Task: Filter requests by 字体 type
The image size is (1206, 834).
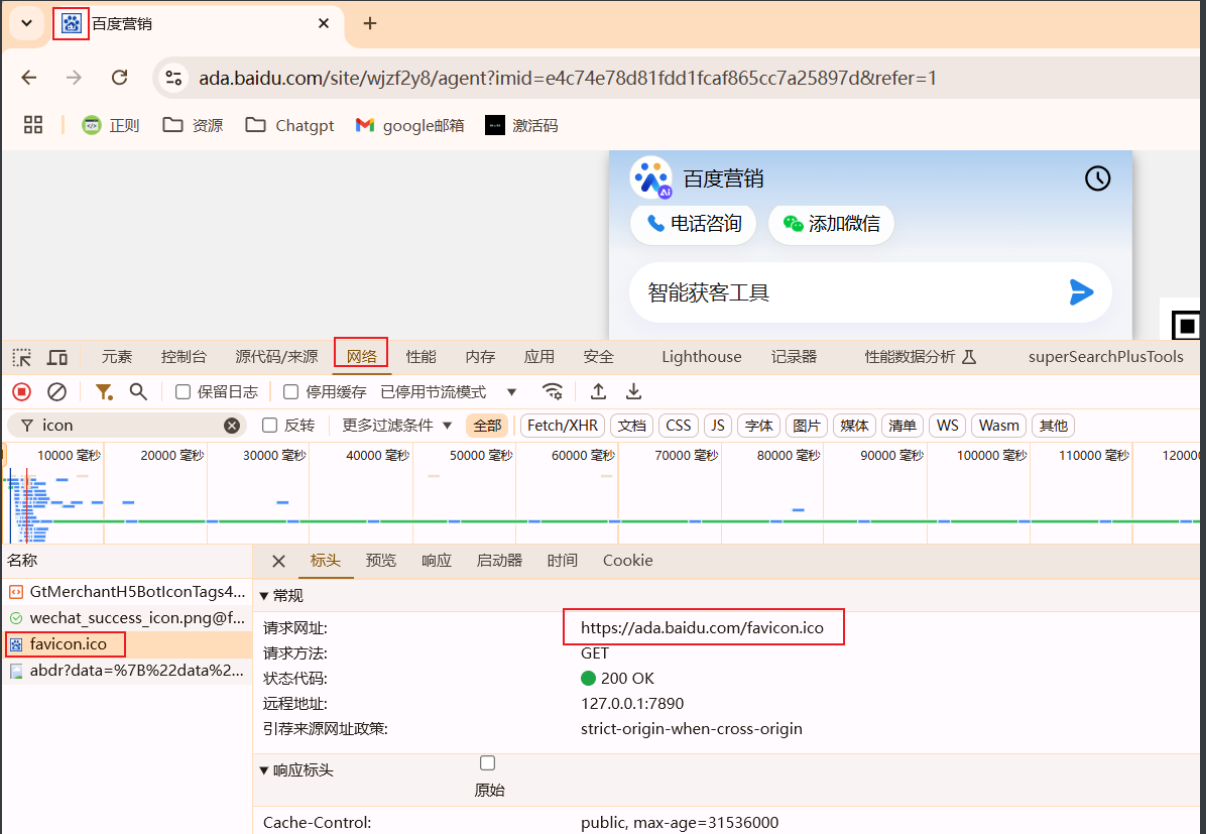Action: tap(759, 425)
